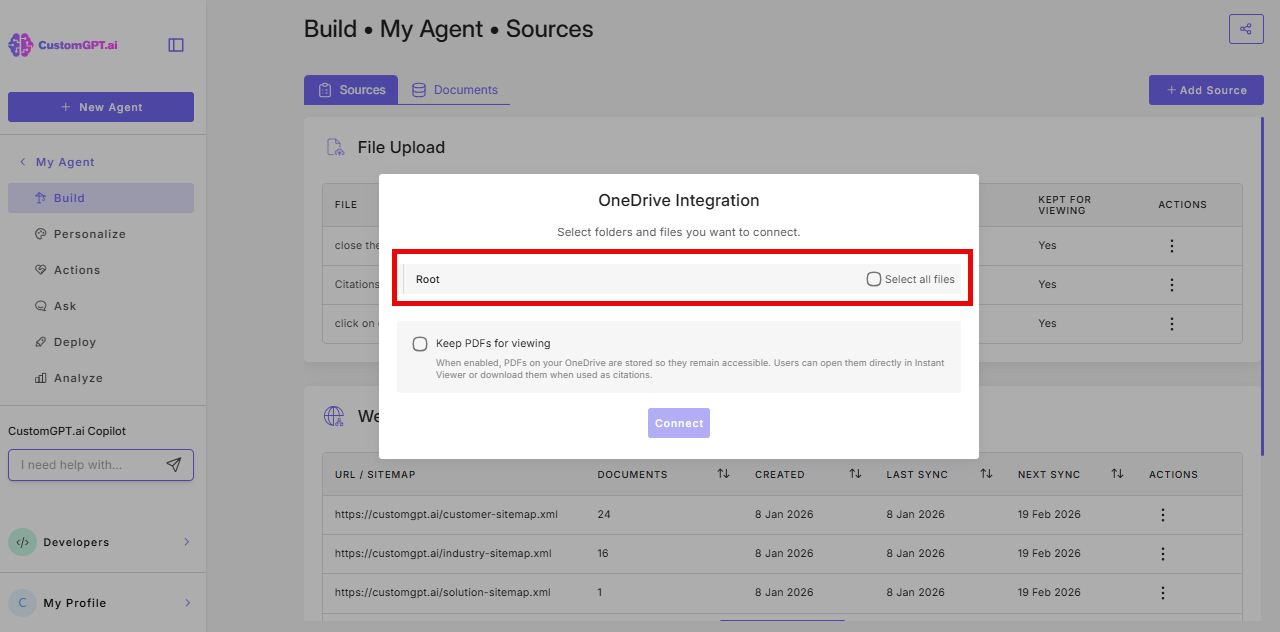Open the Deploy sidebar item
Screen dimensions: 1280x632
click(x=101, y=342)
